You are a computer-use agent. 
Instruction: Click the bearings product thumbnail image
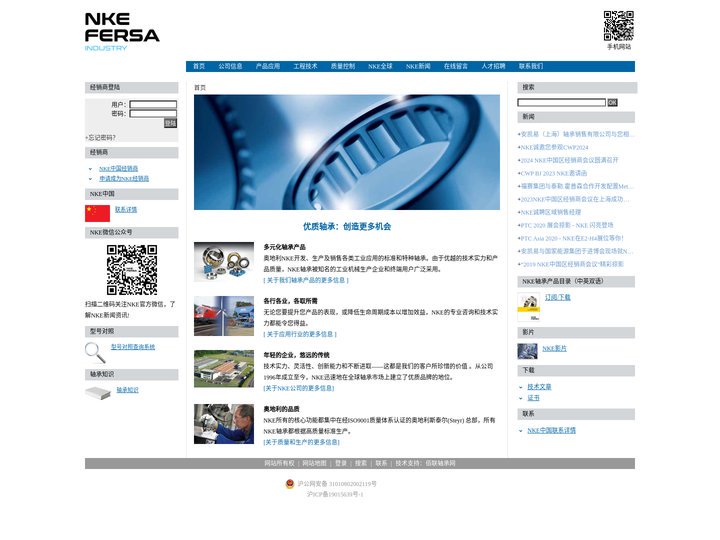click(224, 262)
